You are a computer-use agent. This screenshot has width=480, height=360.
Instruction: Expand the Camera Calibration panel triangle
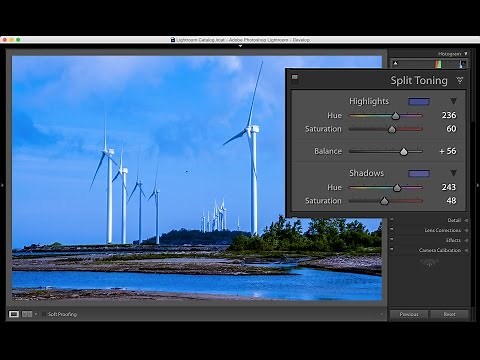pos(466,250)
